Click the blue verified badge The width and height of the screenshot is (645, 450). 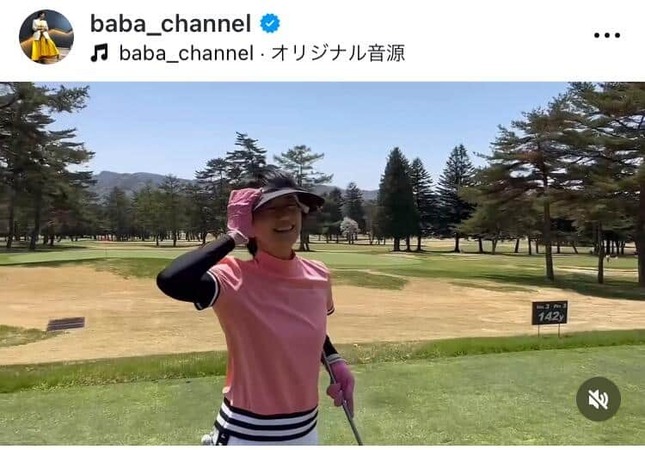[x=270, y=23]
